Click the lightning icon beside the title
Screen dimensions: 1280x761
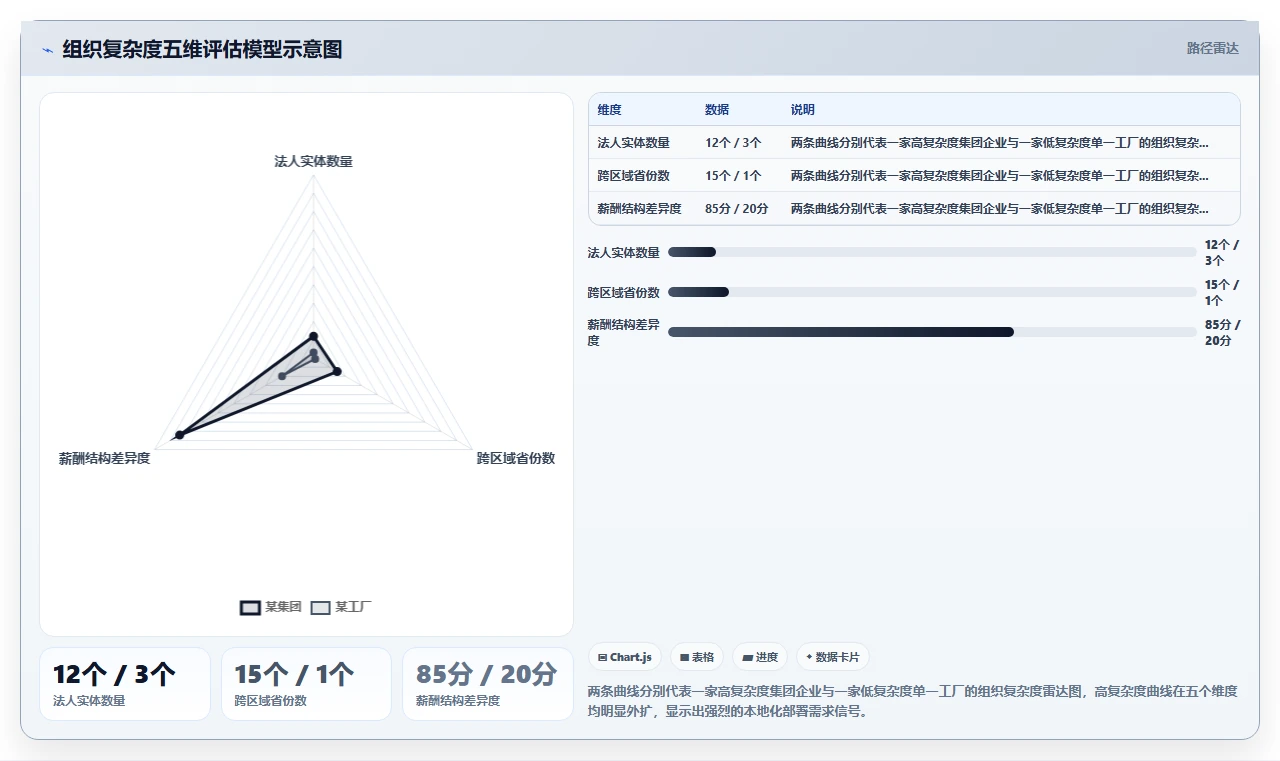(47, 49)
